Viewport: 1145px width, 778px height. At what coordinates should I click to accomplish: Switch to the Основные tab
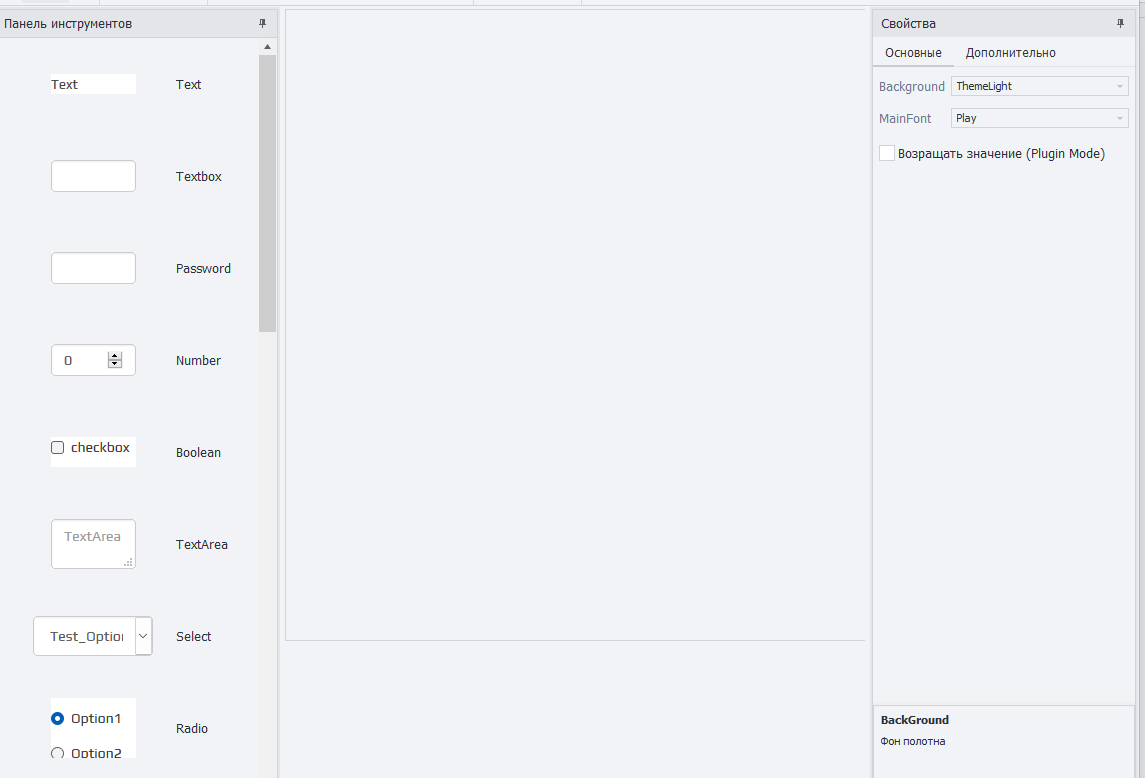tap(913, 53)
